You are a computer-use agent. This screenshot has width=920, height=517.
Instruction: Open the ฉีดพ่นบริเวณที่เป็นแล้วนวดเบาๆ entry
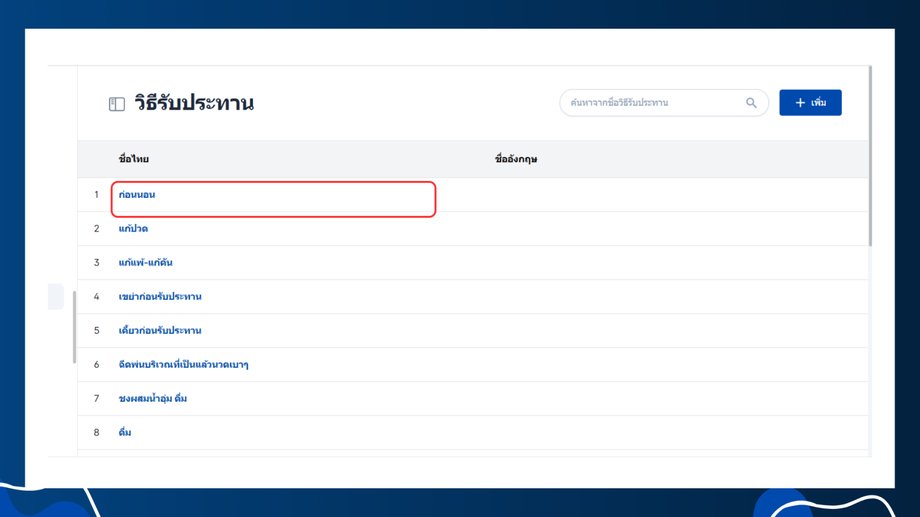click(x=184, y=365)
